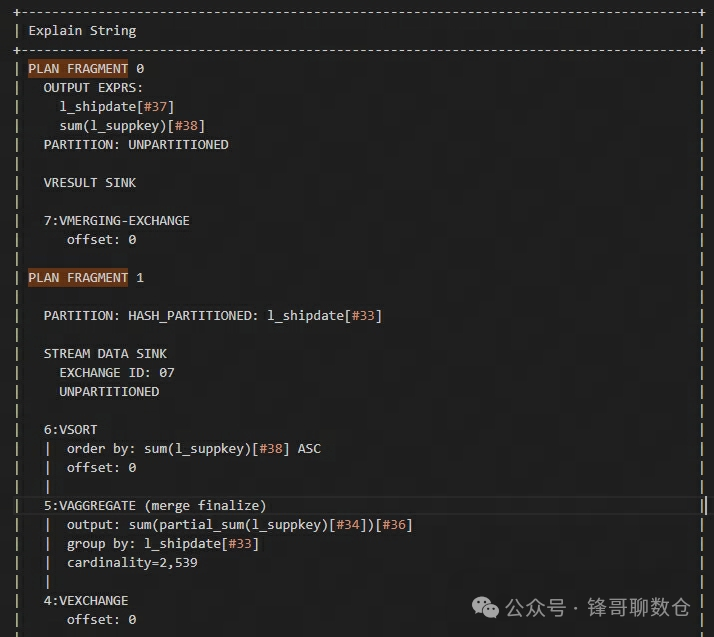The image size is (714, 637).
Task: Select the 'STREAM DATA SINK' line
Action: pos(105,354)
